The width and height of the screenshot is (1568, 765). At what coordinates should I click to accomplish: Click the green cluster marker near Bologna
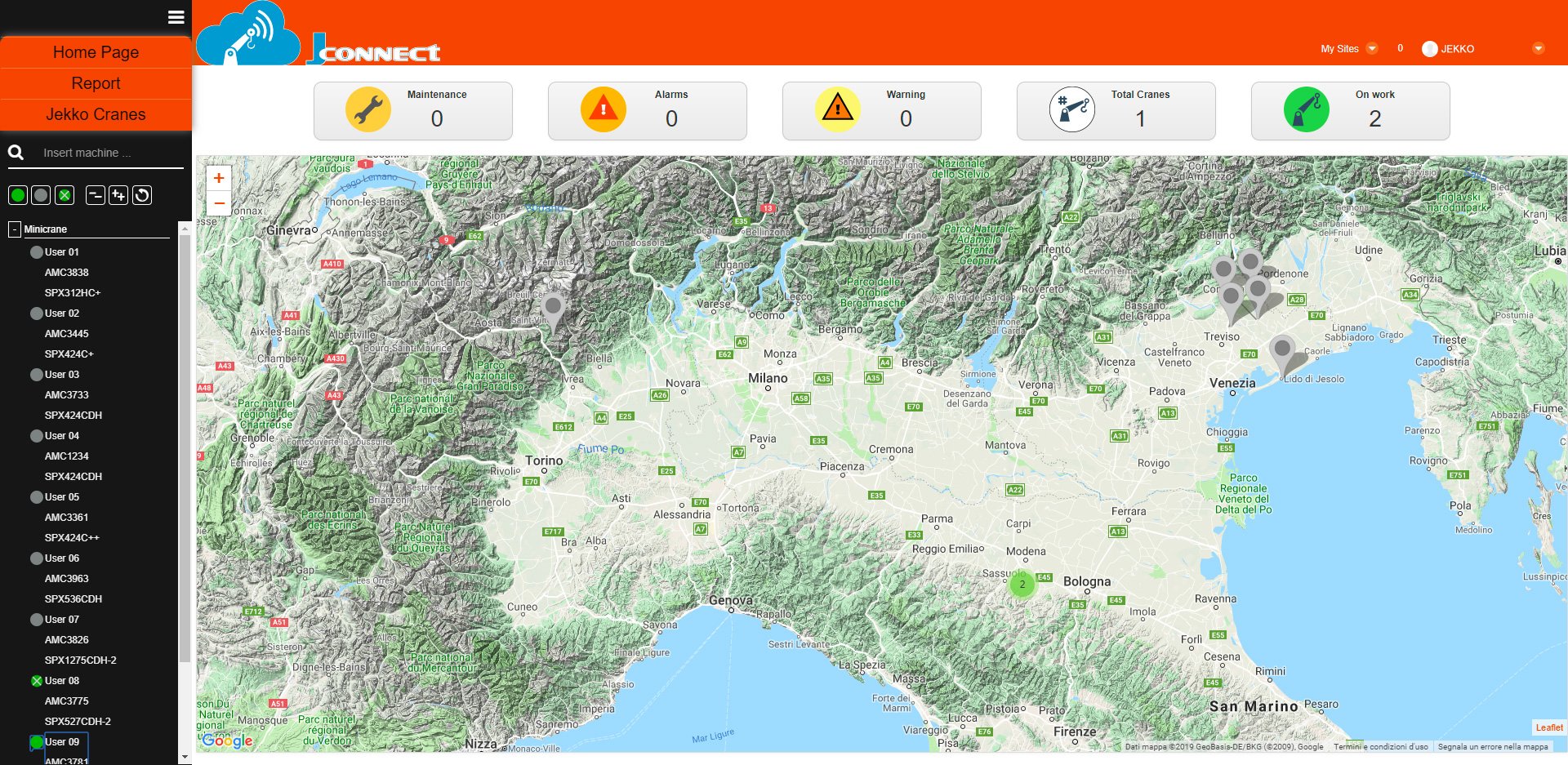pyautogui.click(x=1022, y=585)
